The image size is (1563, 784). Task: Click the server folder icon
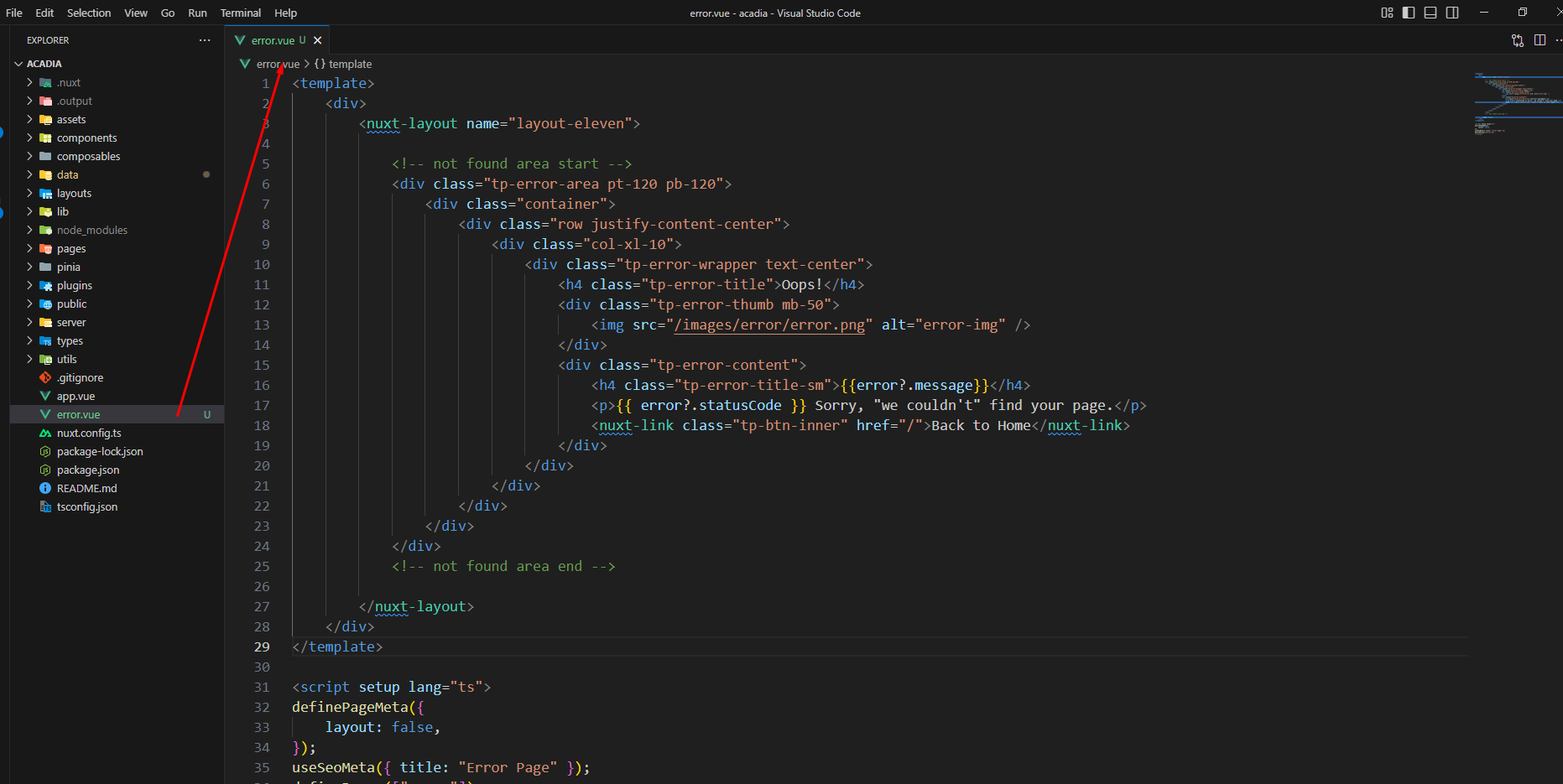coord(46,322)
